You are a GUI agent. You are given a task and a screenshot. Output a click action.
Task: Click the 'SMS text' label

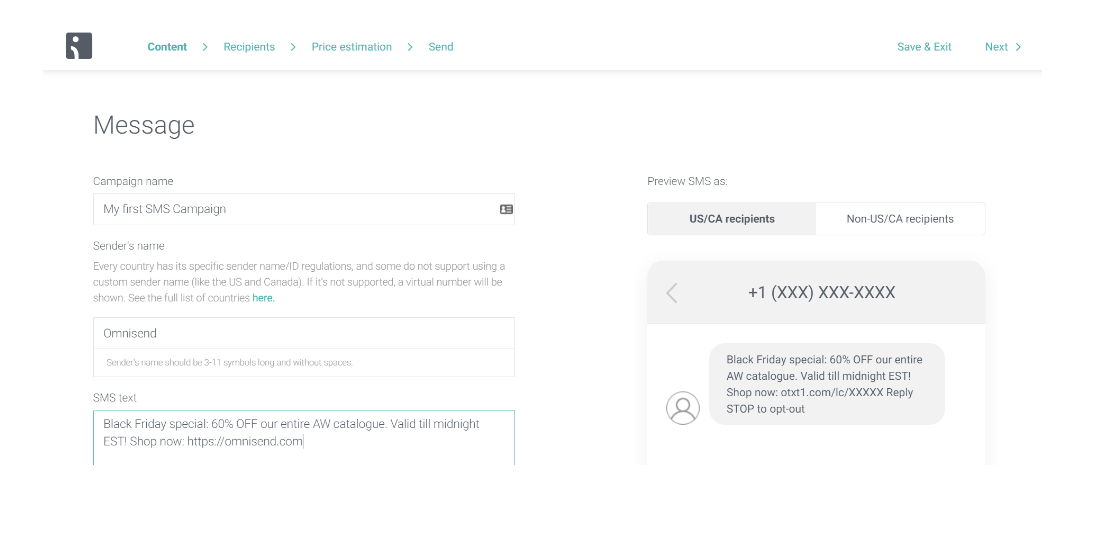coord(115,397)
